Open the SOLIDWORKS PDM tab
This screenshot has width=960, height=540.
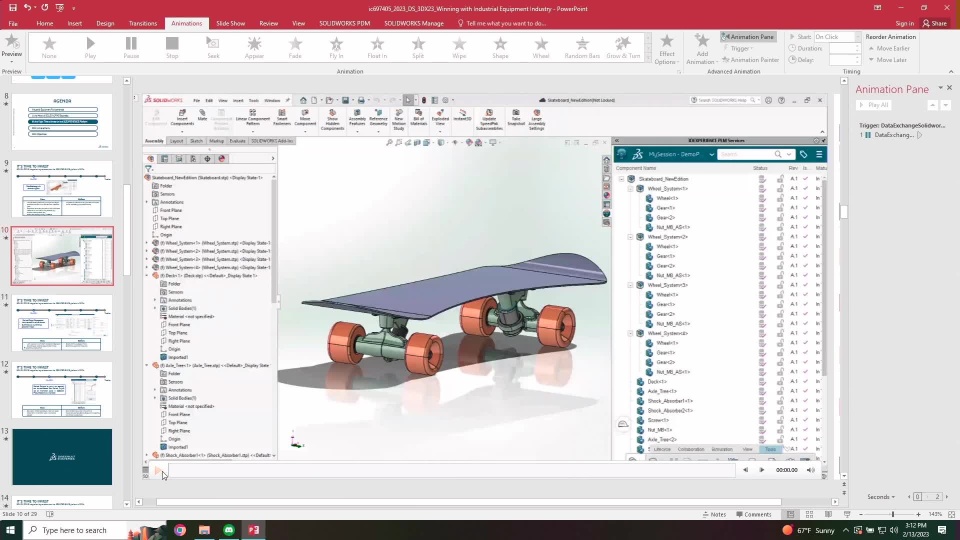[344, 23]
